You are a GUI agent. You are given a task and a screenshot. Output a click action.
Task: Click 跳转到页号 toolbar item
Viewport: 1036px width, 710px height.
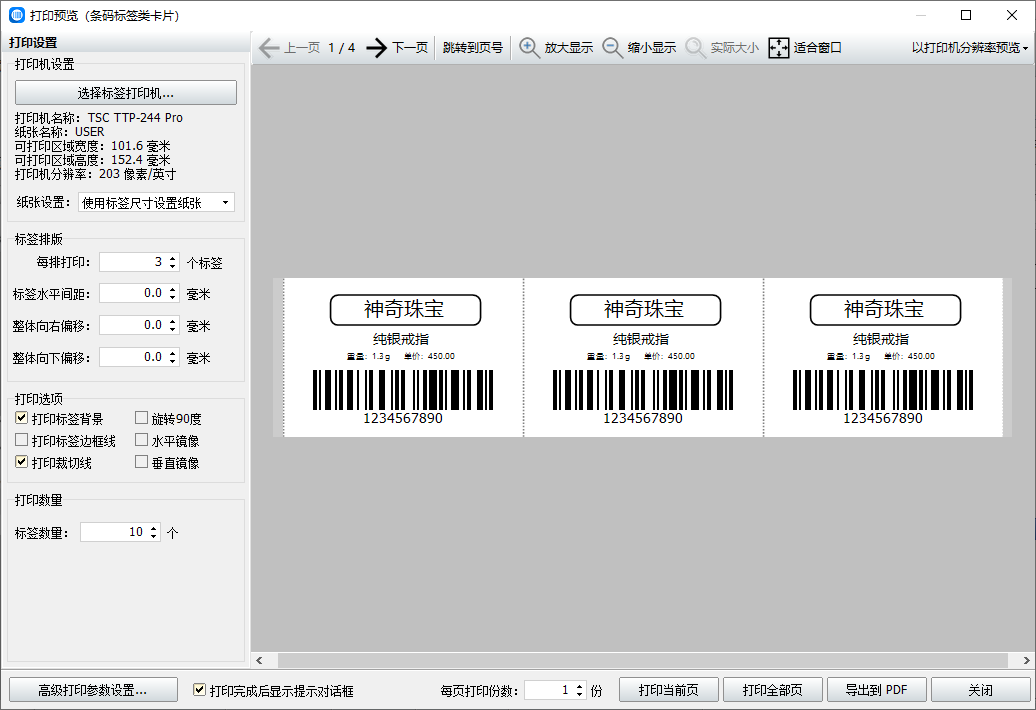(x=473, y=48)
